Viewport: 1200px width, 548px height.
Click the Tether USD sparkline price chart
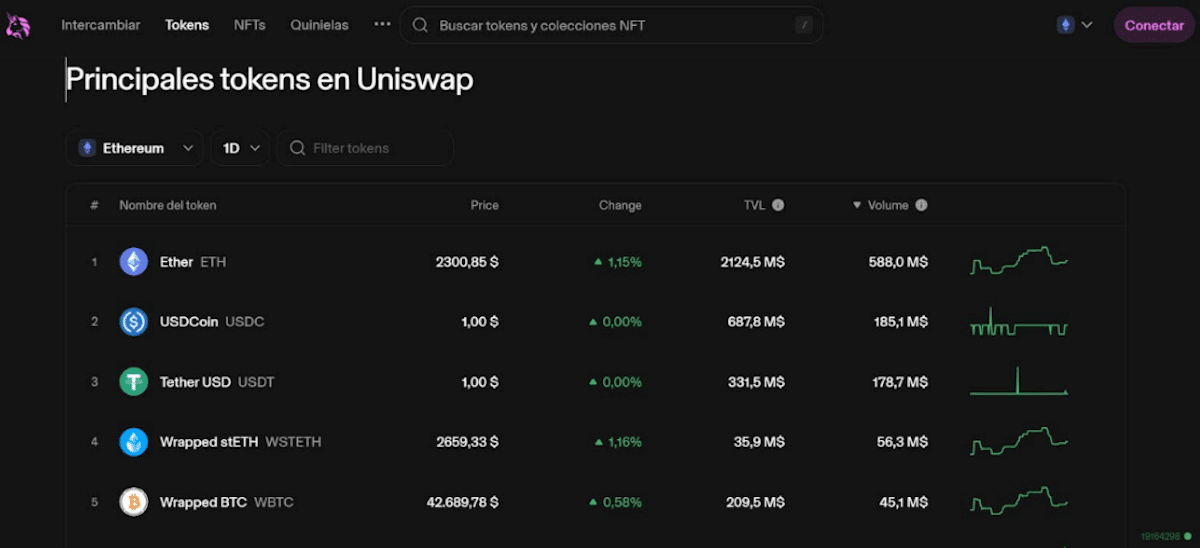[x=1019, y=382]
